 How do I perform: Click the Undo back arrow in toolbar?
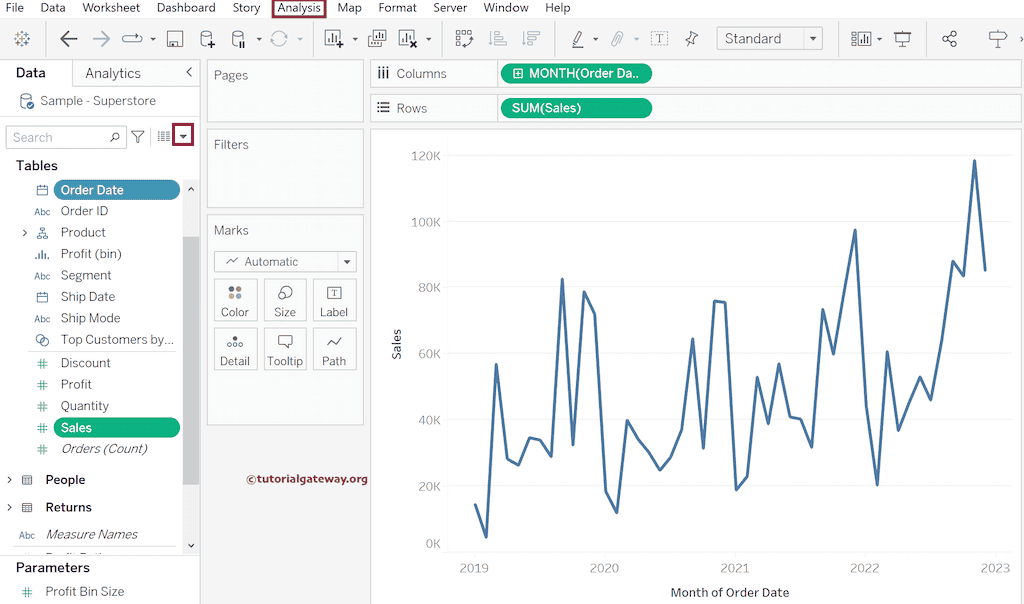[69, 39]
